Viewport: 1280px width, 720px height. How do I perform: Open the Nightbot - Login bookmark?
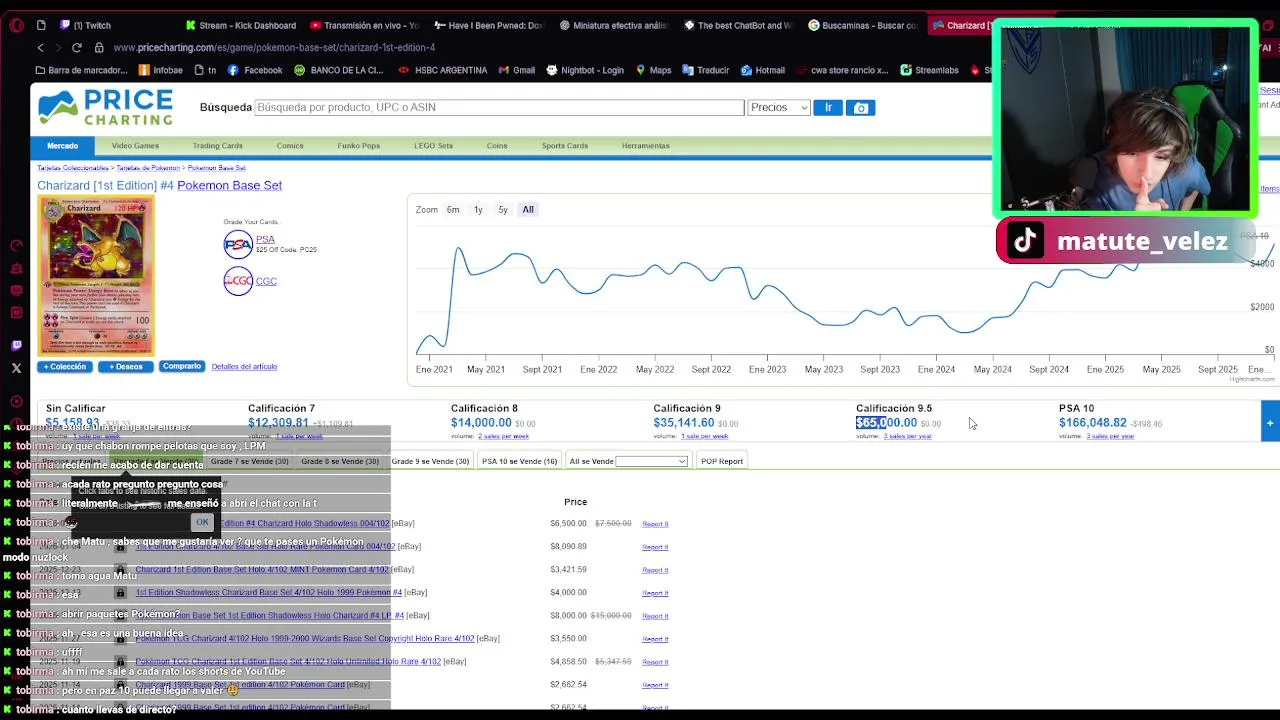pos(584,70)
